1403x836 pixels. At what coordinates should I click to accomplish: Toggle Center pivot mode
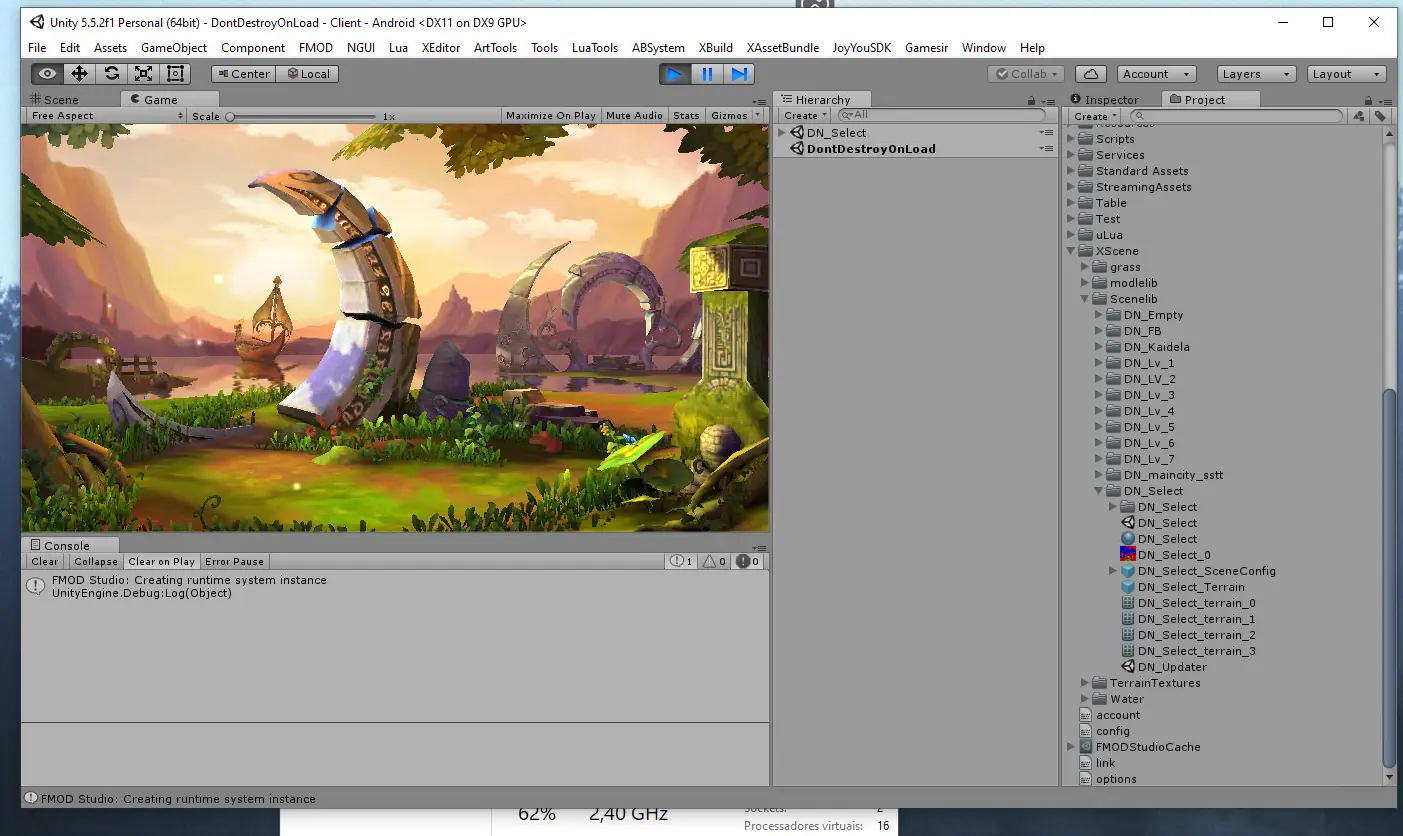(243, 74)
